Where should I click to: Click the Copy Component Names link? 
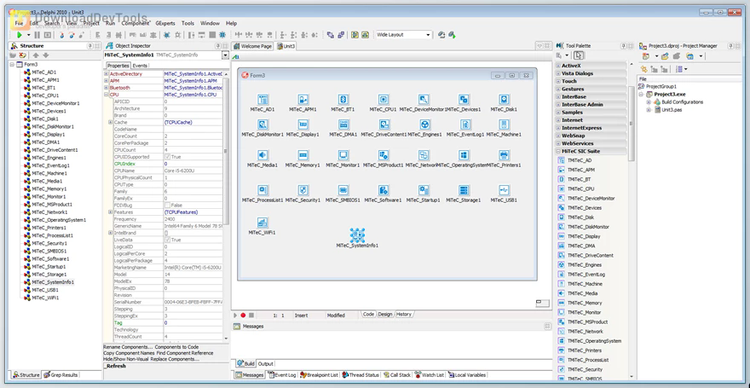click(129, 353)
